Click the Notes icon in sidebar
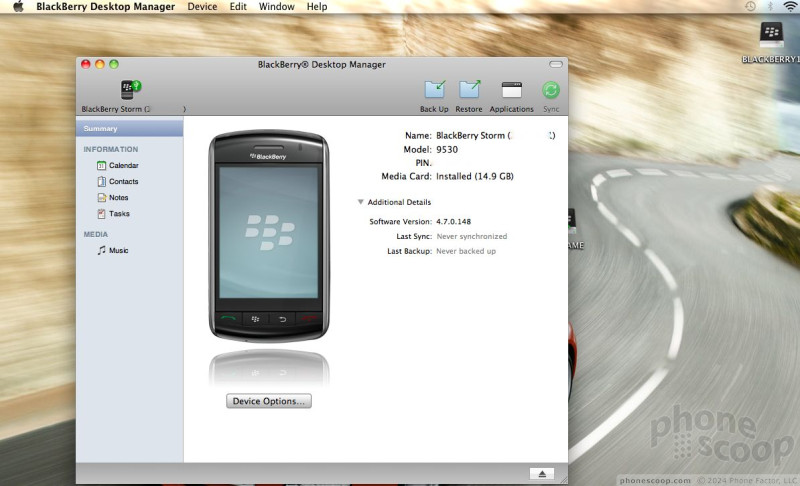Screen dimensions: 800x486 point(101,197)
